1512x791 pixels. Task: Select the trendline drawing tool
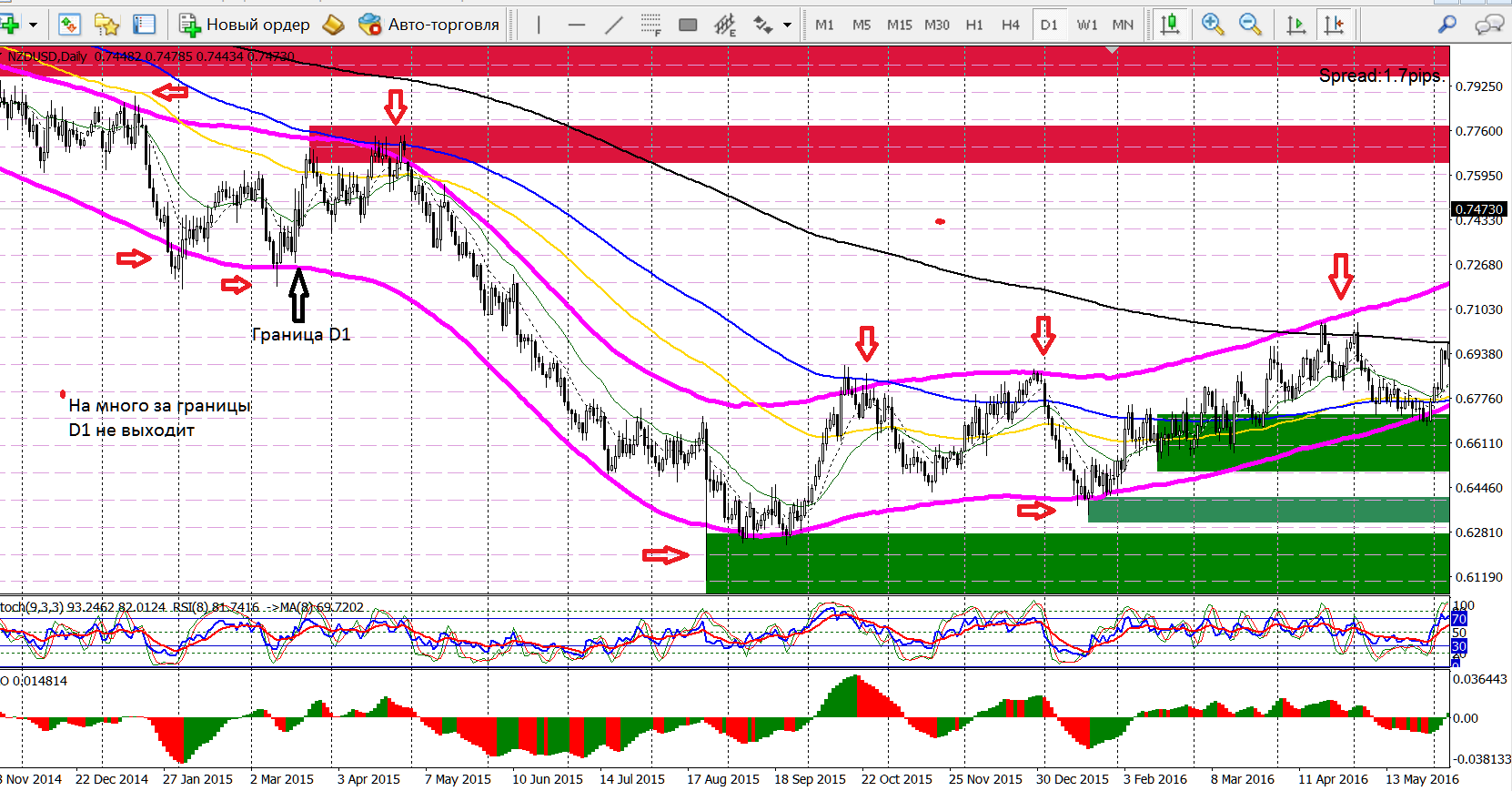[614, 25]
